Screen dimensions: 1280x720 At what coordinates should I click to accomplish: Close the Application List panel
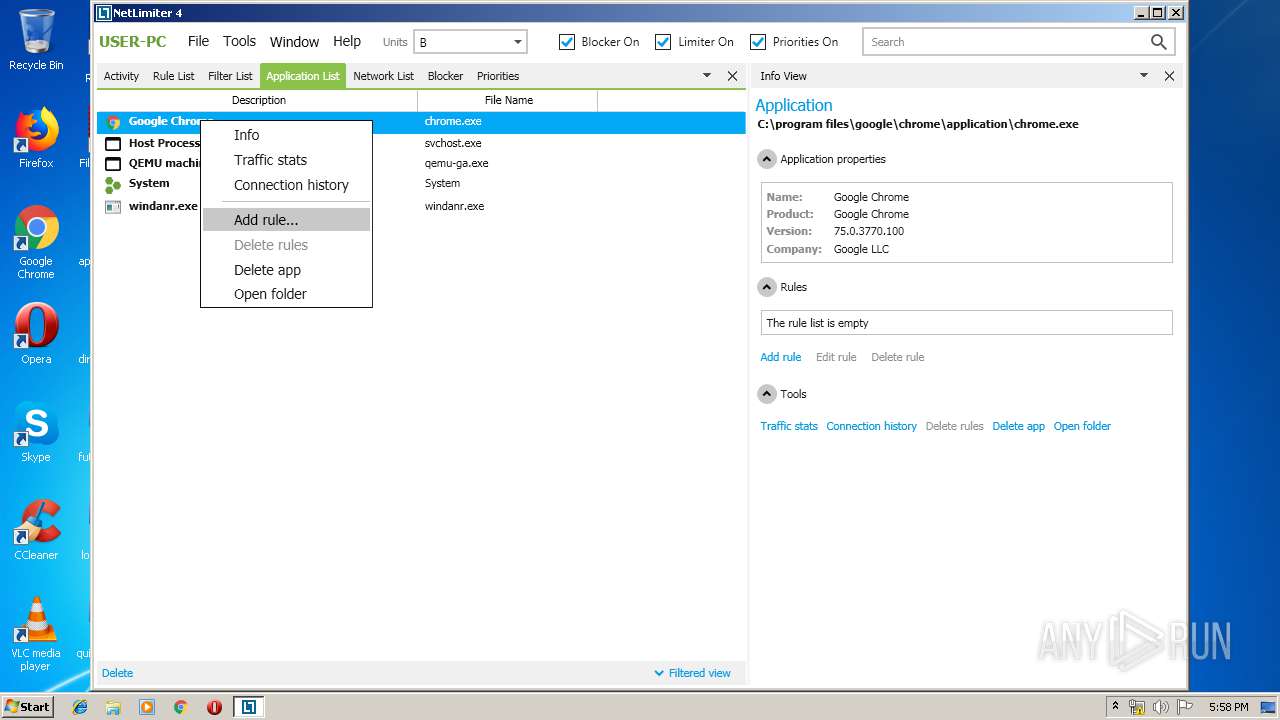[732, 76]
